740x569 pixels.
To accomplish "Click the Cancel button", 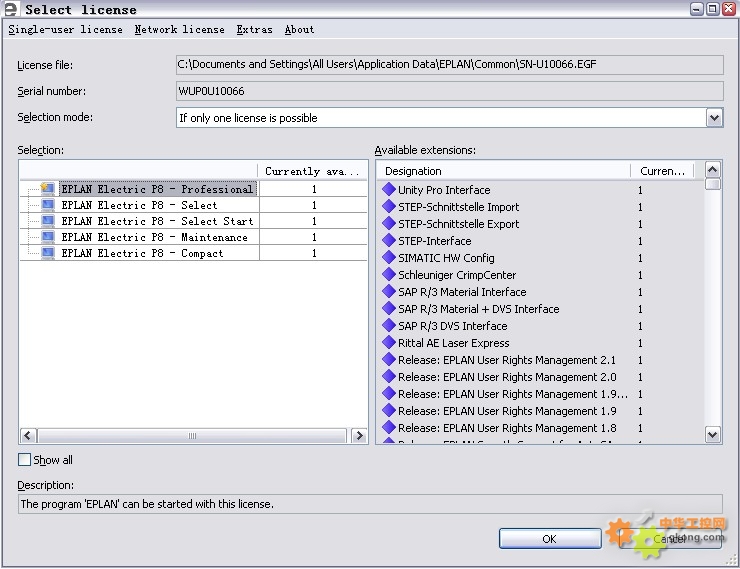I will pos(670,538).
